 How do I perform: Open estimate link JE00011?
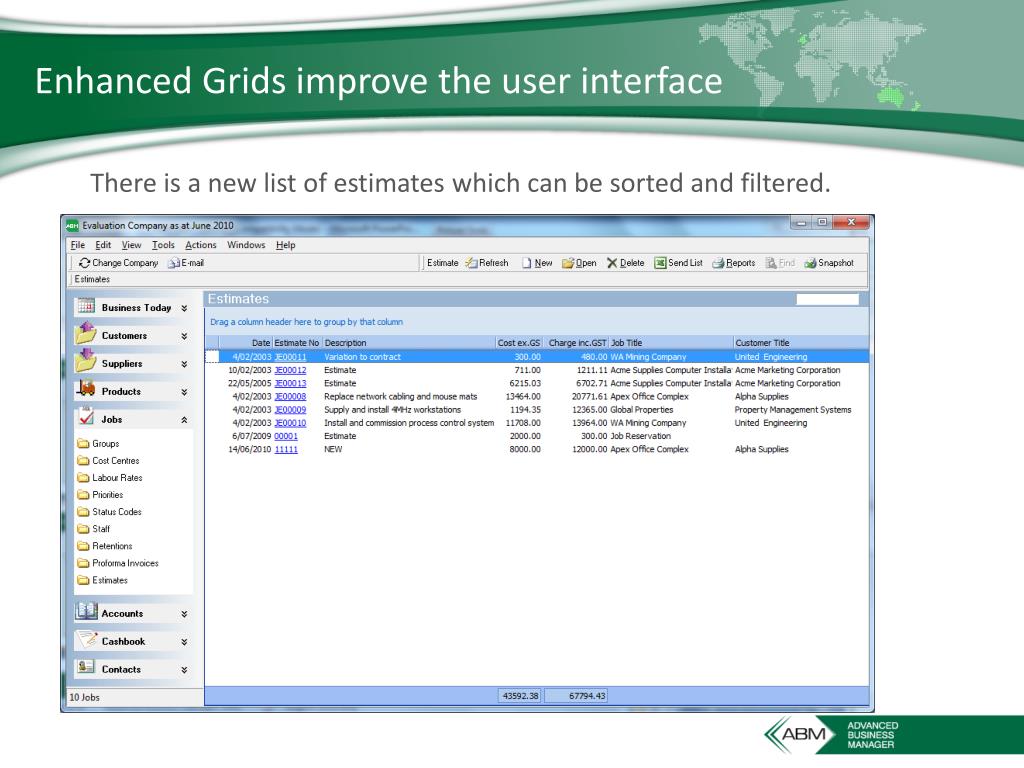pyautogui.click(x=290, y=357)
